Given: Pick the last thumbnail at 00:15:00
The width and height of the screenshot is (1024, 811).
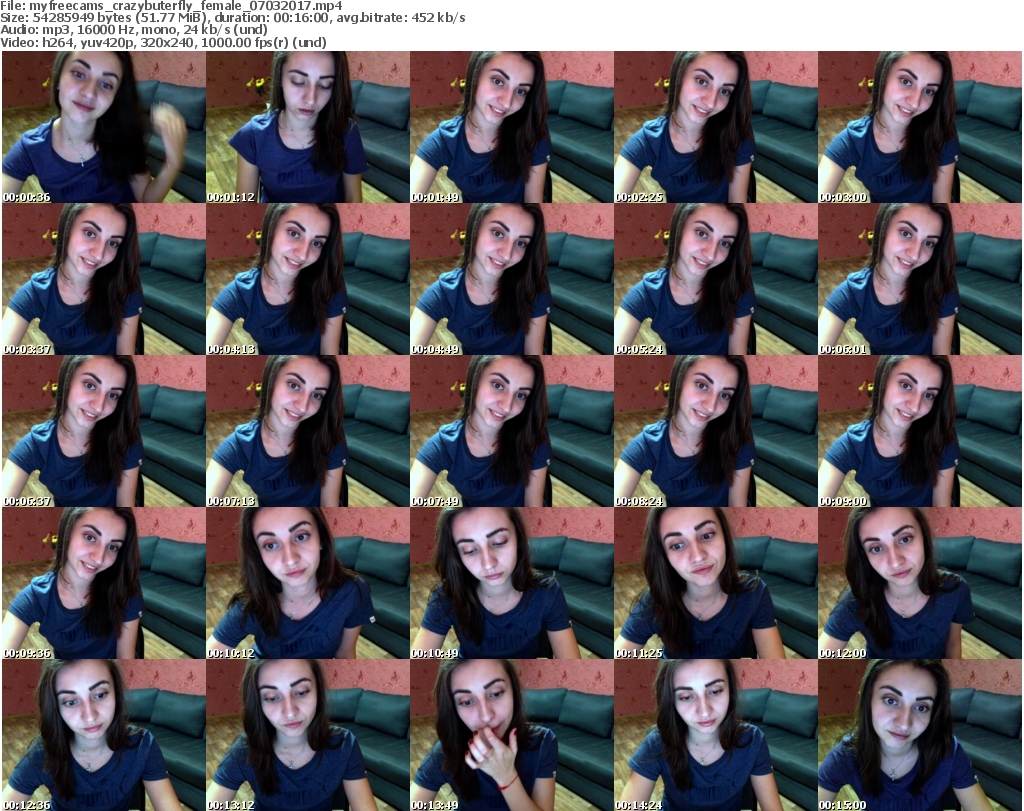Looking at the screenshot, I should pos(920,735).
